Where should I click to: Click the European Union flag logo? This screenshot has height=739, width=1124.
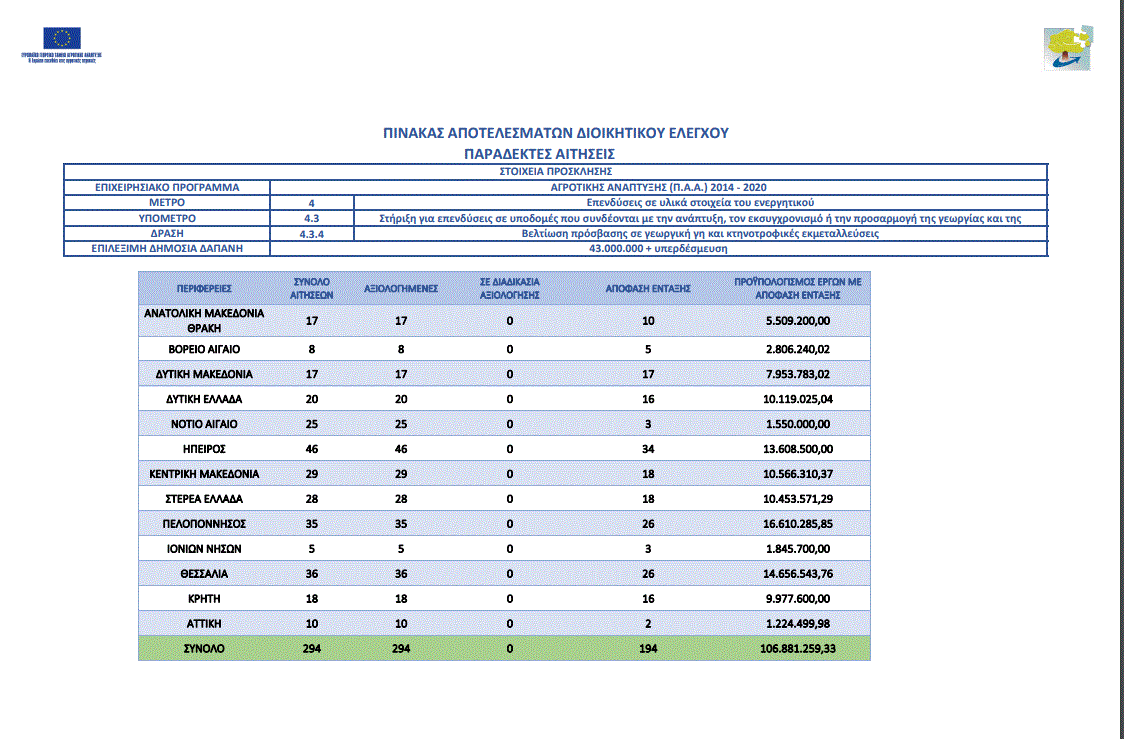tap(62, 39)
